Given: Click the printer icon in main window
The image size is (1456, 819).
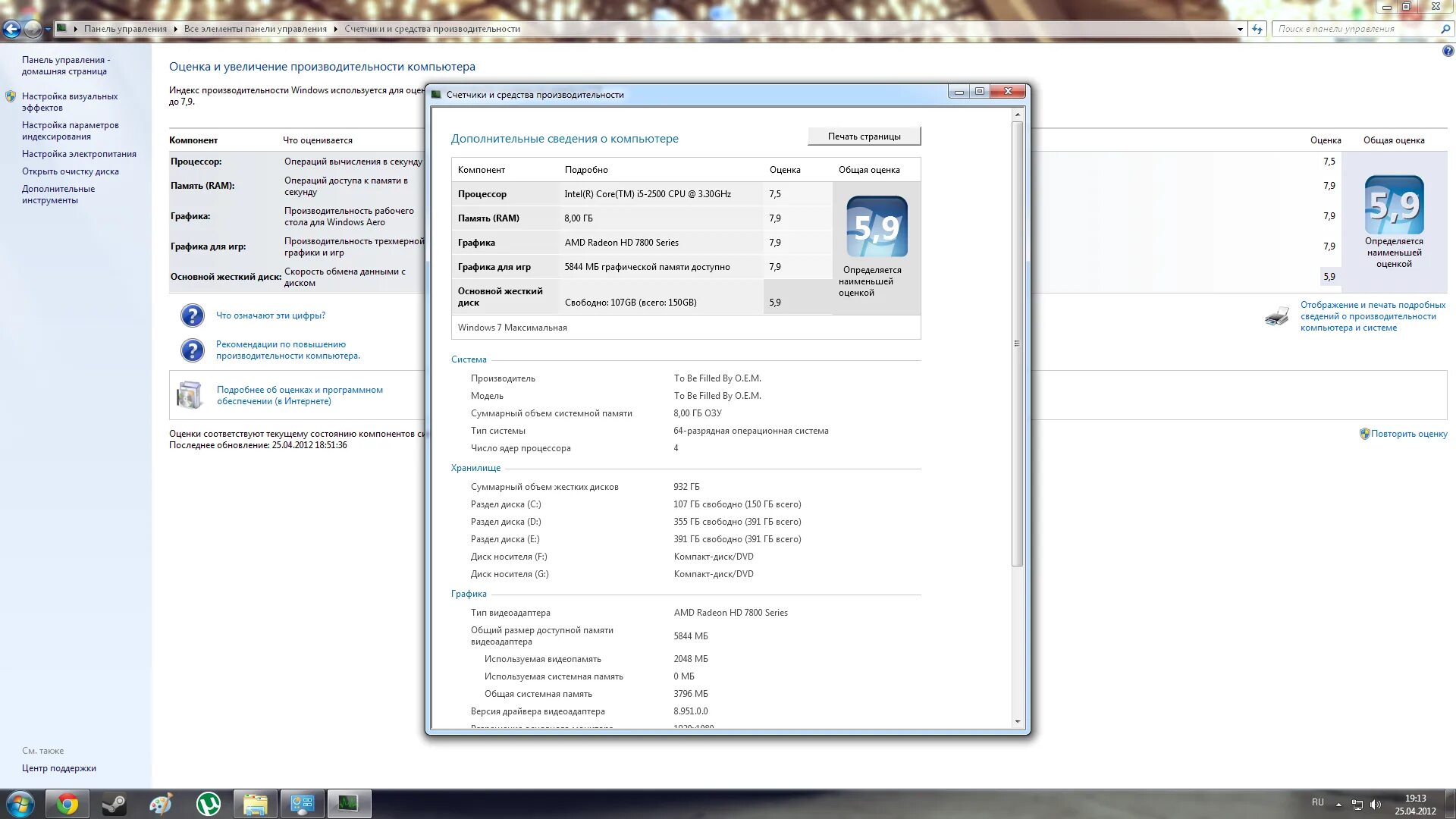Looking at the screenshot, I should pos(1277,316).
